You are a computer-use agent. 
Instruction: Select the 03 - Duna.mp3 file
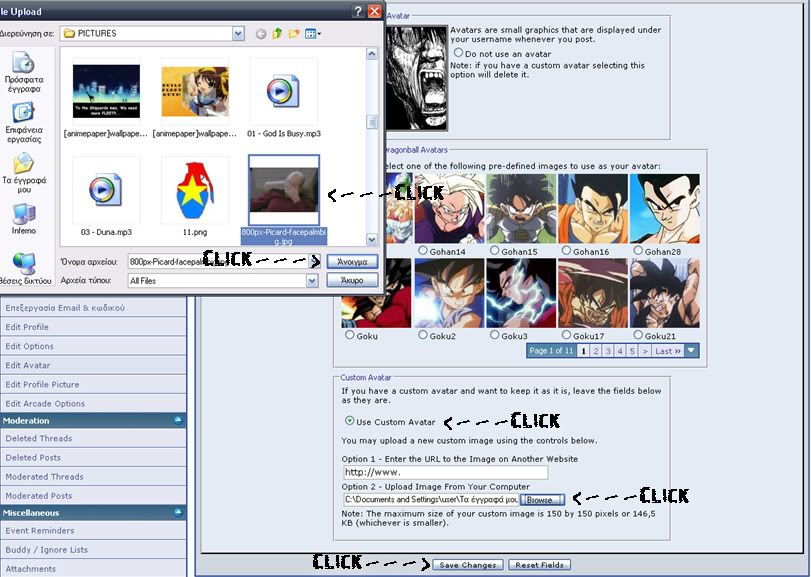(x=106, y=196)
